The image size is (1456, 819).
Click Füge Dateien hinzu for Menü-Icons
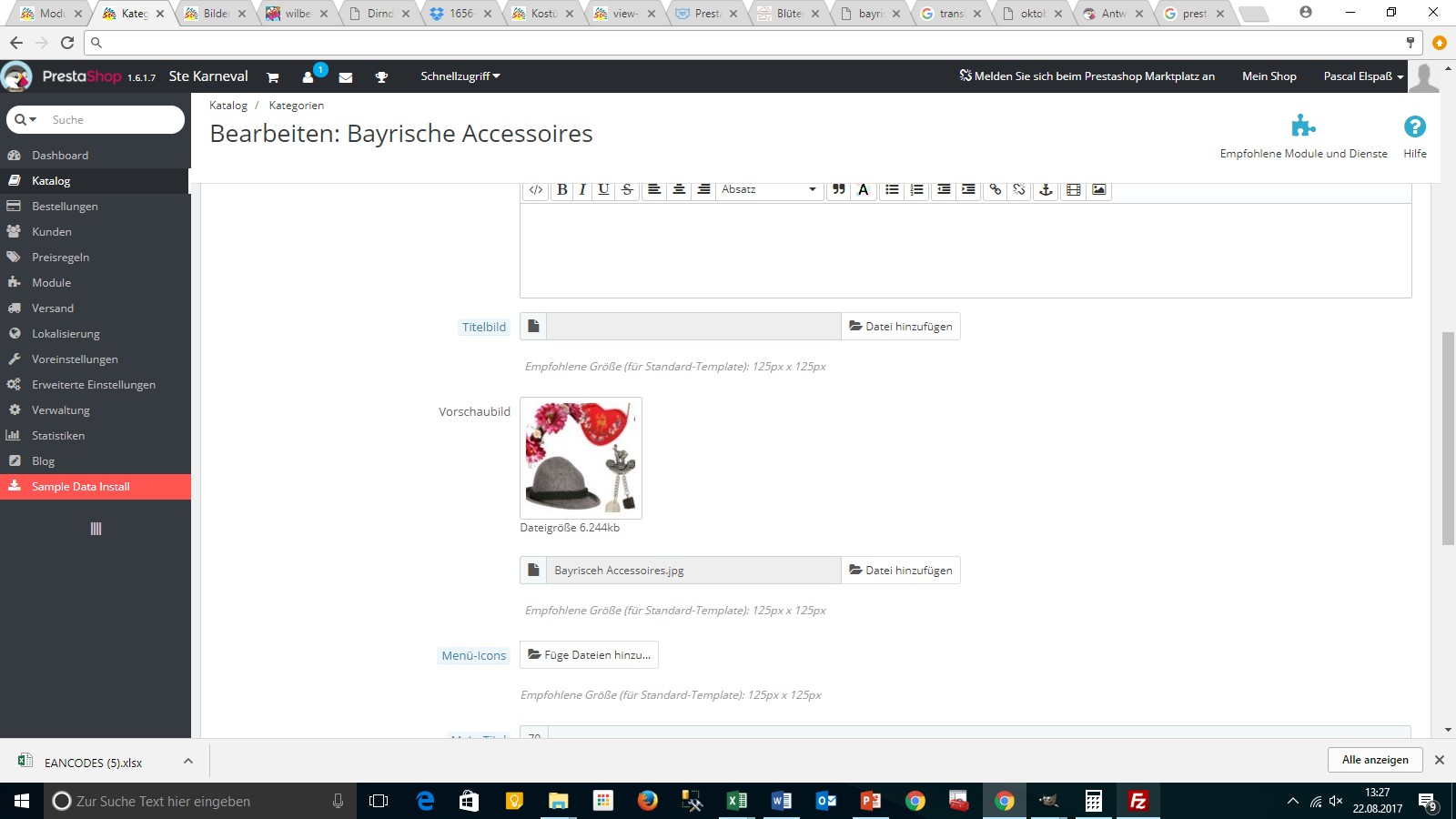coord(589,655)
